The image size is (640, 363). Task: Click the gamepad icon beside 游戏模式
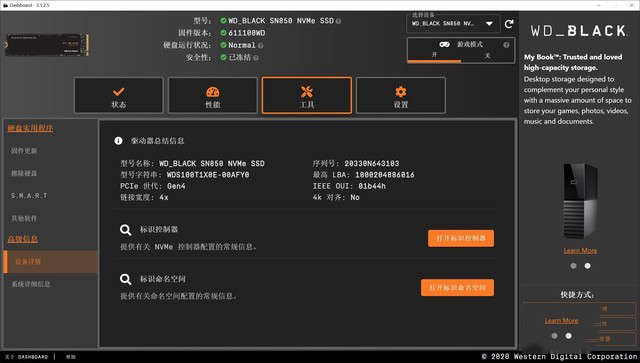click(x=444, y=45)
